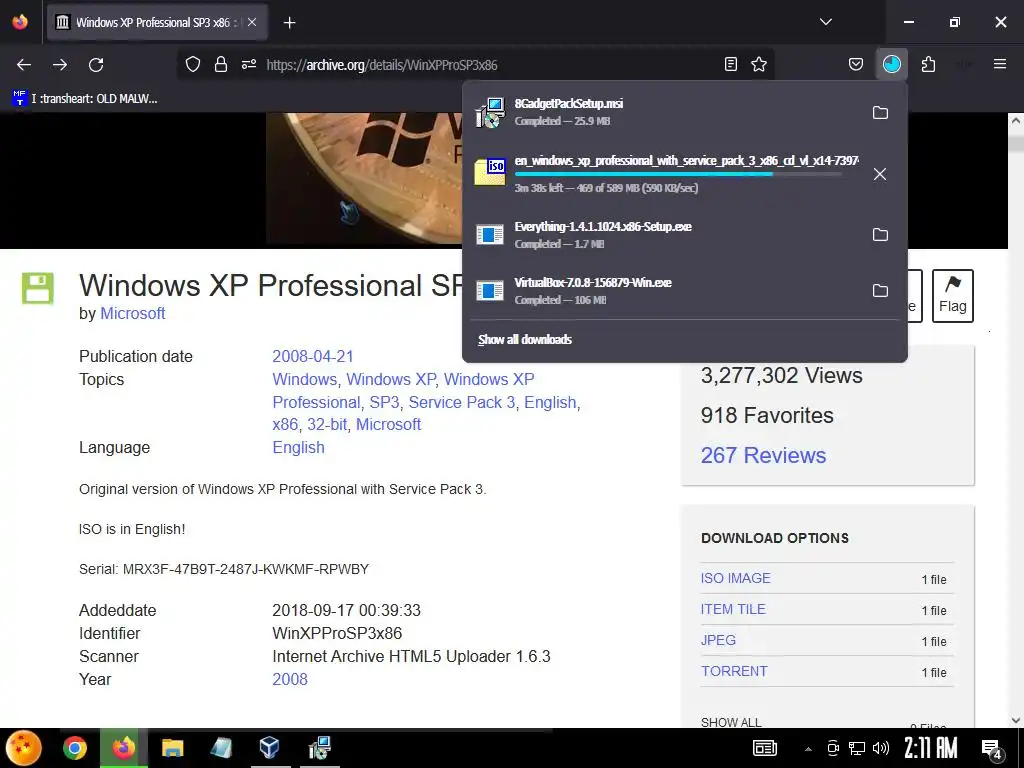Viewport: 1024px width, 768px height.
Task: Click the page vertical scrollbar
Action: coord(1015,418)
